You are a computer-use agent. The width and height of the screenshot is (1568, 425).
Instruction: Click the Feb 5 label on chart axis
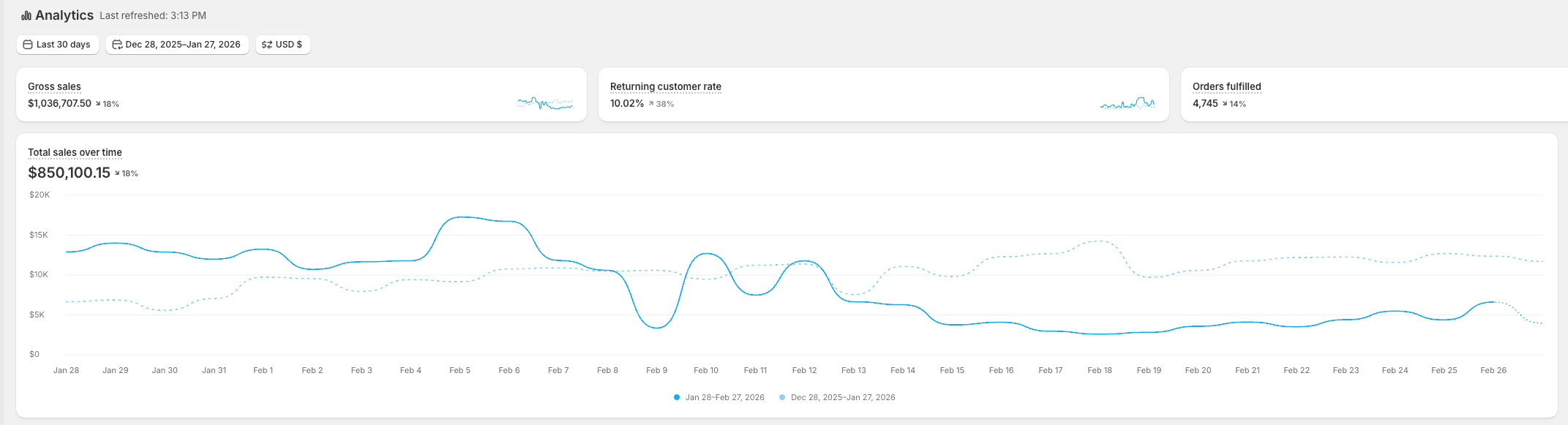pos(459,370)
